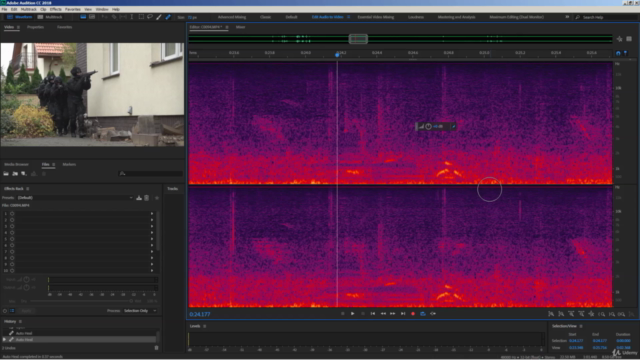Screen dimensions: 640x360
Task: Open the Markers tab
Action: coord(69,164)
